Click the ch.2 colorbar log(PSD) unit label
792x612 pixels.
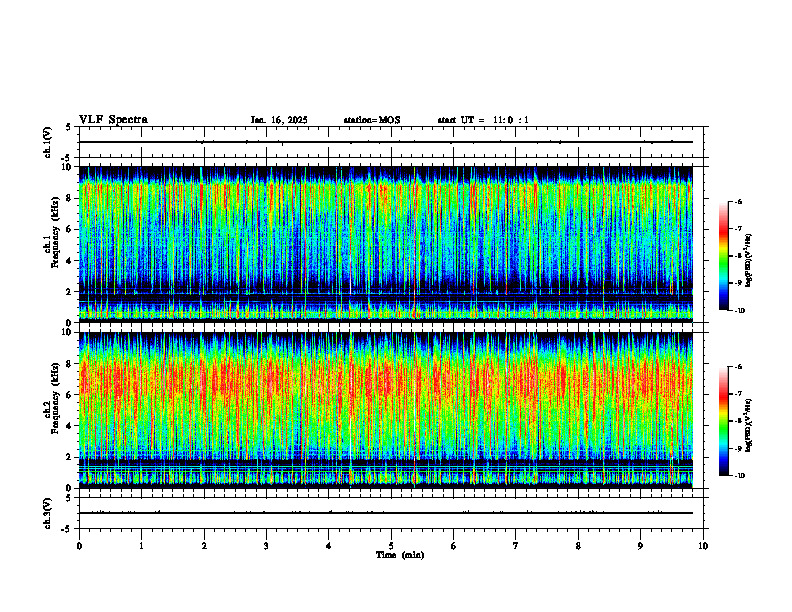(749, 425)
